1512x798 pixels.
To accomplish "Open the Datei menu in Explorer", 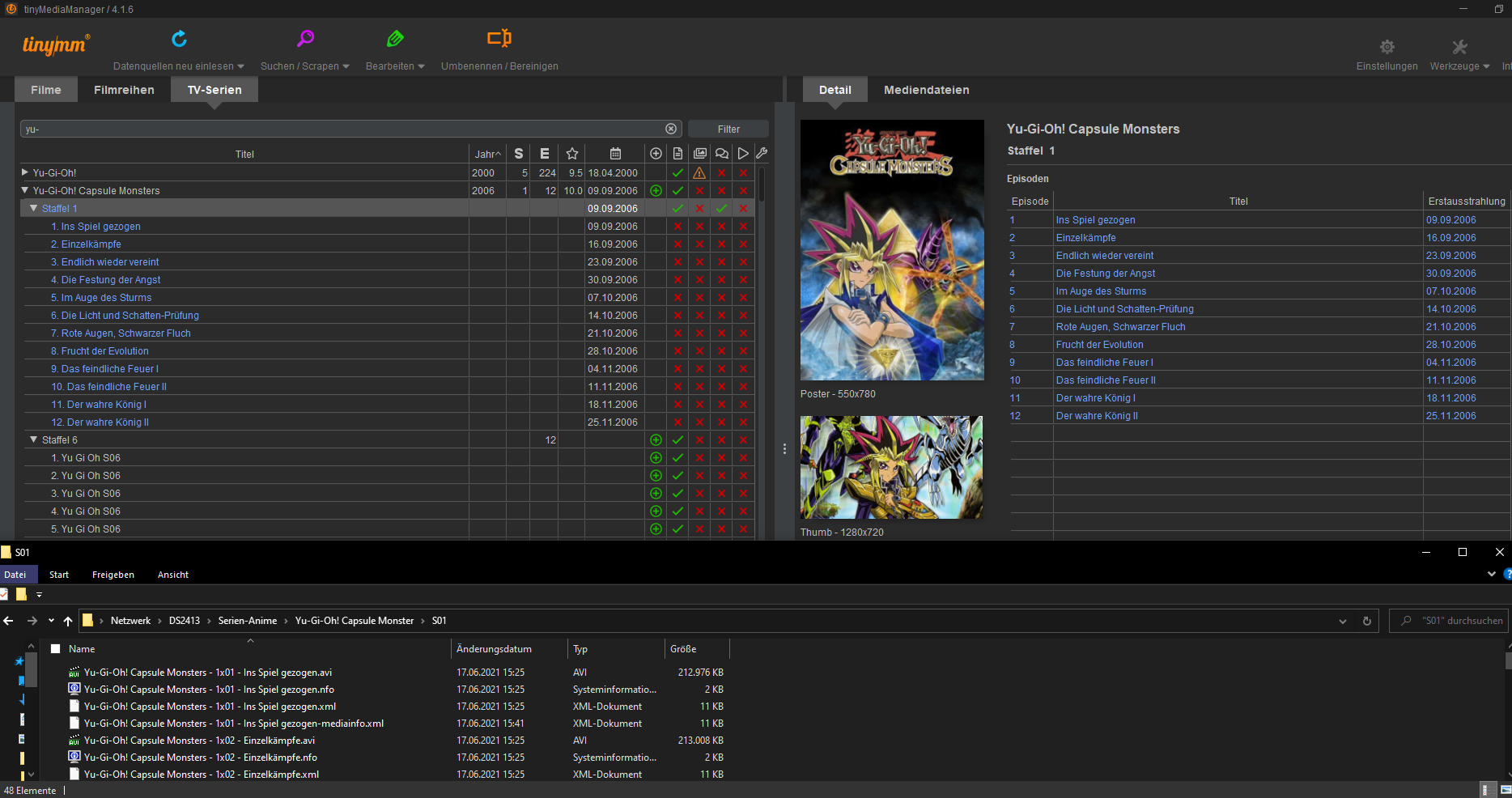I will click(15, 575).
